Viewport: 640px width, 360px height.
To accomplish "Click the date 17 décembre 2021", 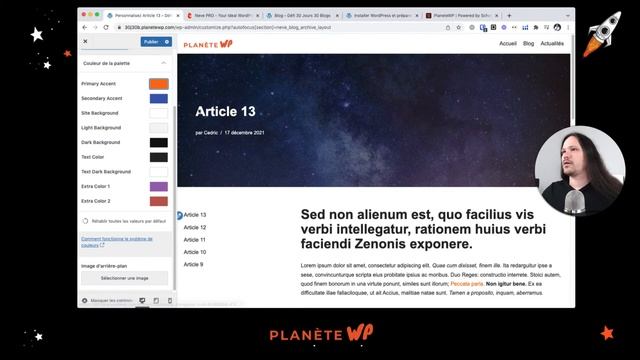I will (244, 133).
